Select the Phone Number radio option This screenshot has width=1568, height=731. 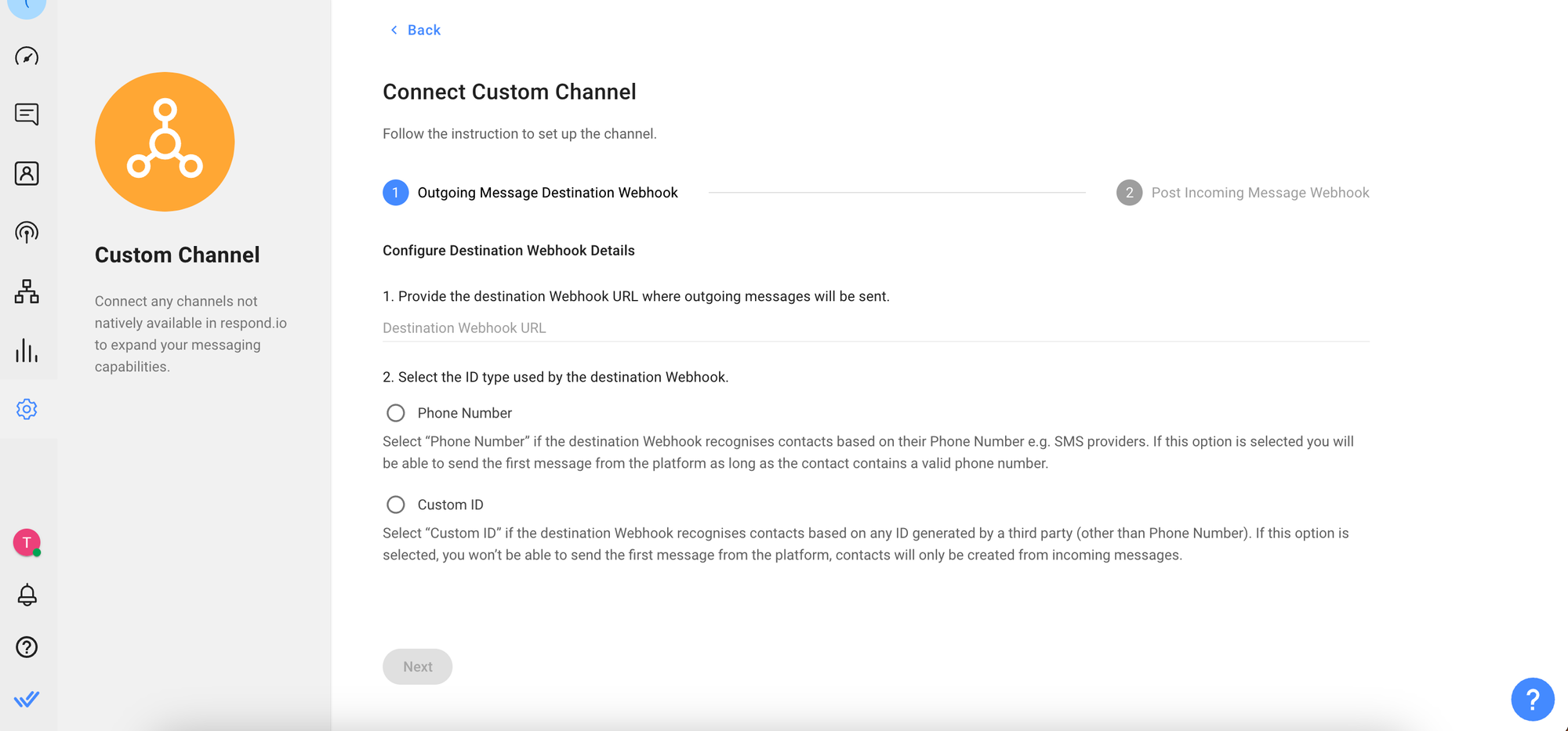pos(396,413)
